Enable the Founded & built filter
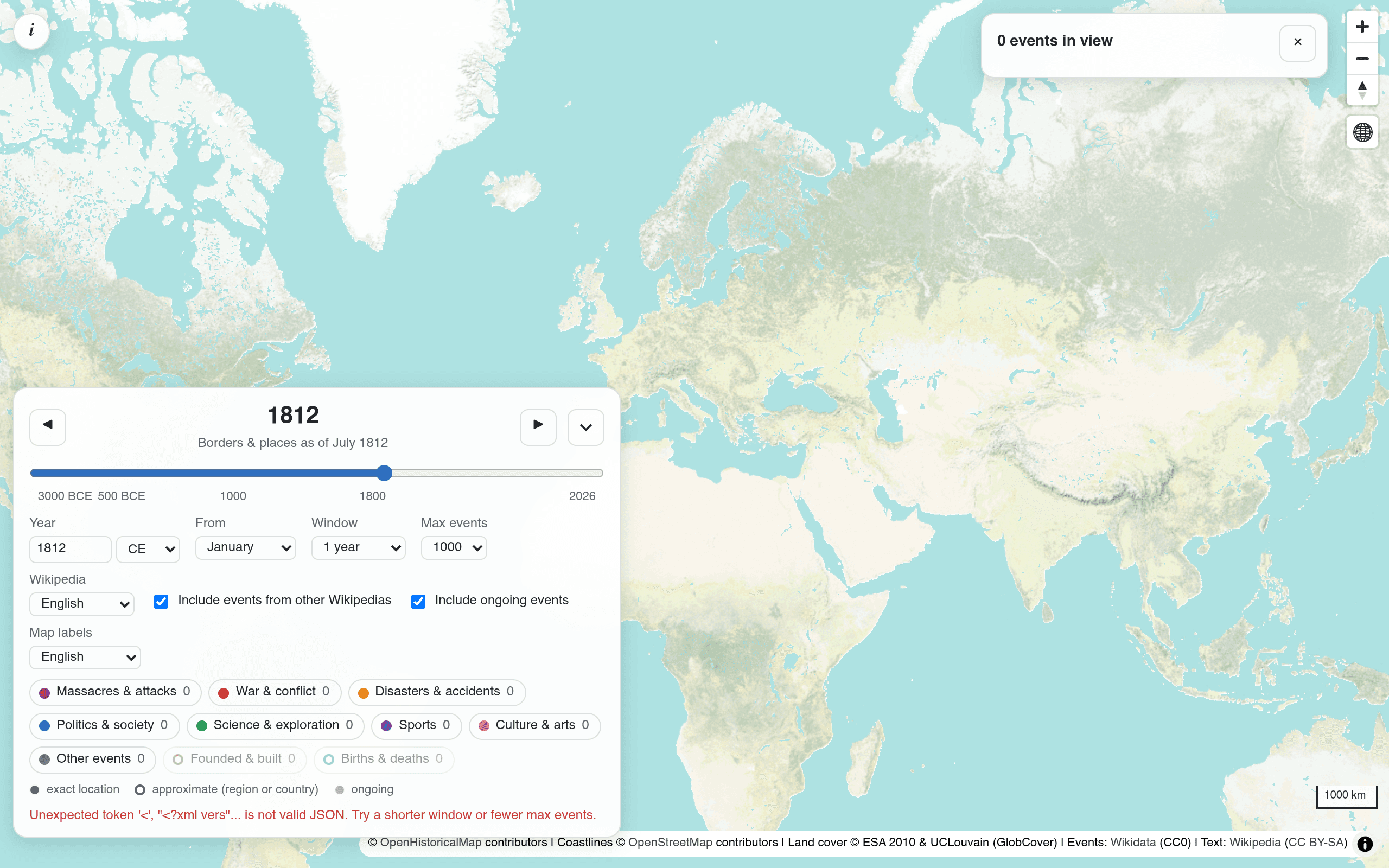Screen dimensions: 1389x868 pos(235,759)
